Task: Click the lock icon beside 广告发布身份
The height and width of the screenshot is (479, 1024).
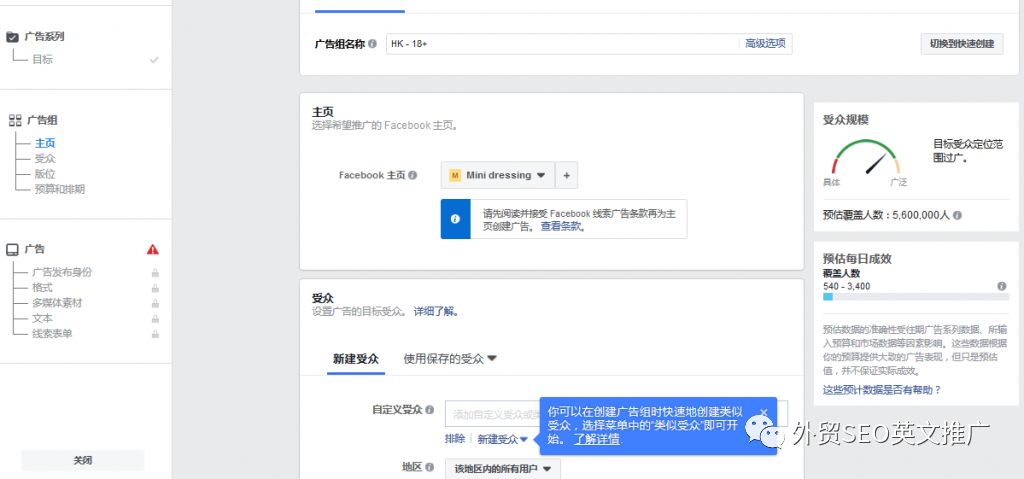Action: coord(155,273)
